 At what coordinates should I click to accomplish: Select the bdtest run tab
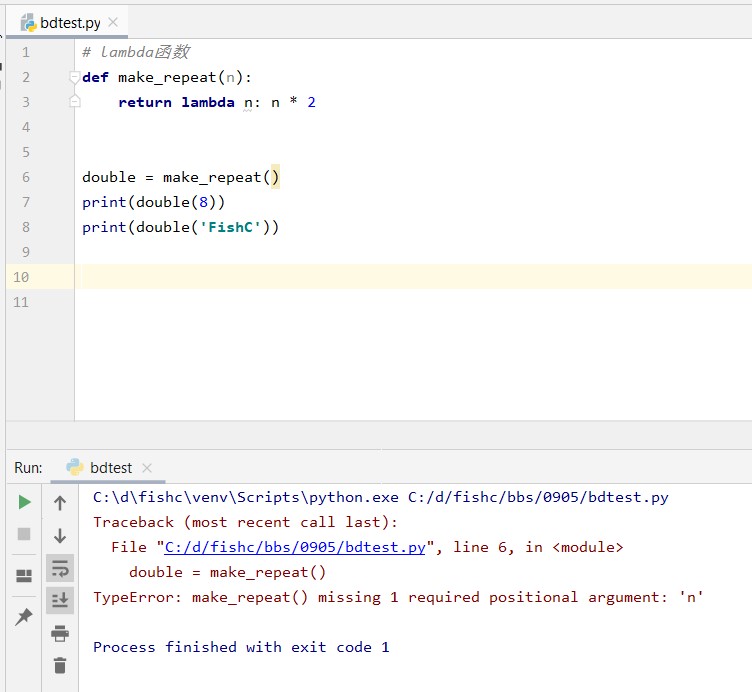[x=108, y=468]
